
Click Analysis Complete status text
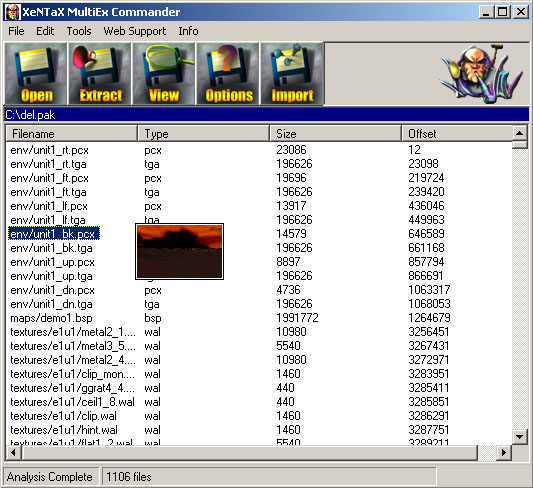click(x=49, y=477)
